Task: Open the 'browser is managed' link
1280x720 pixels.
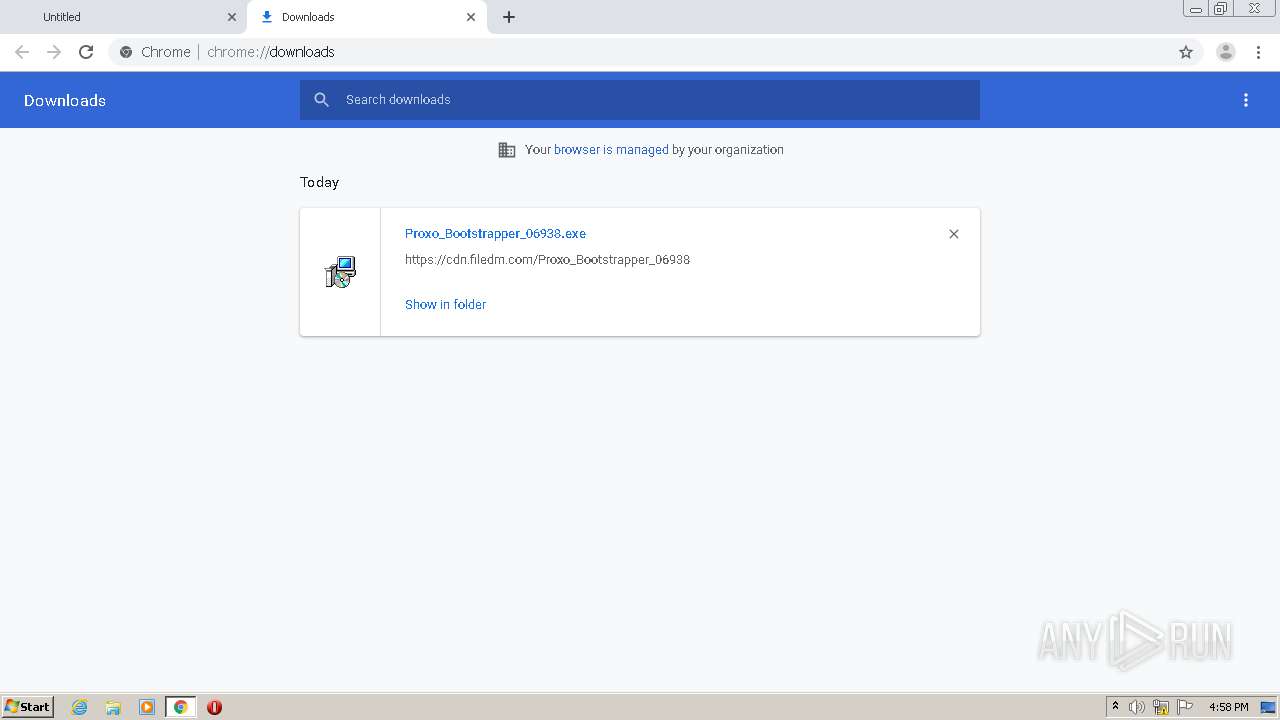Action: (x=611, y=150)
